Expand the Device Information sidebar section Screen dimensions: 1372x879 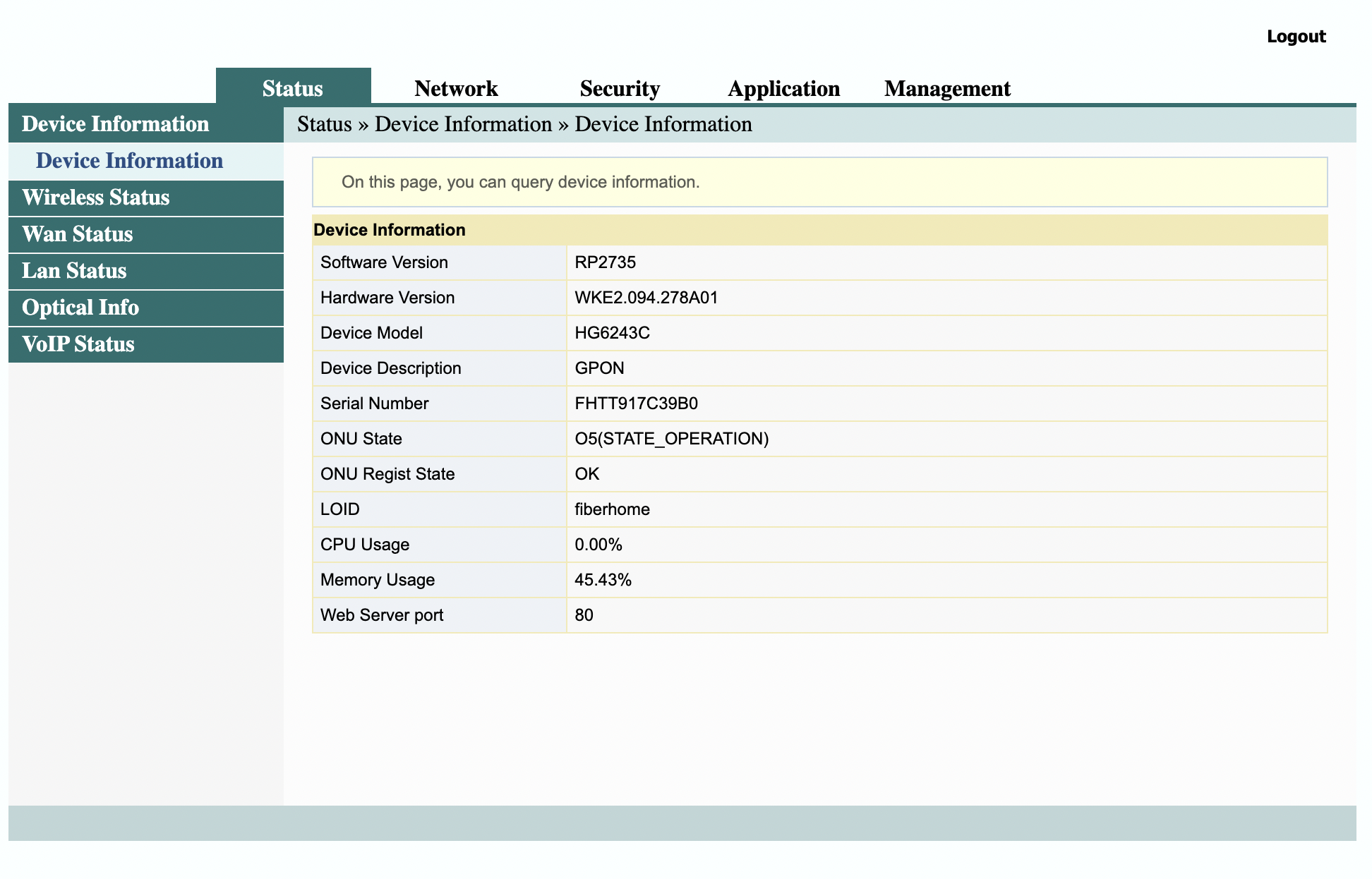tap(115, 123)
